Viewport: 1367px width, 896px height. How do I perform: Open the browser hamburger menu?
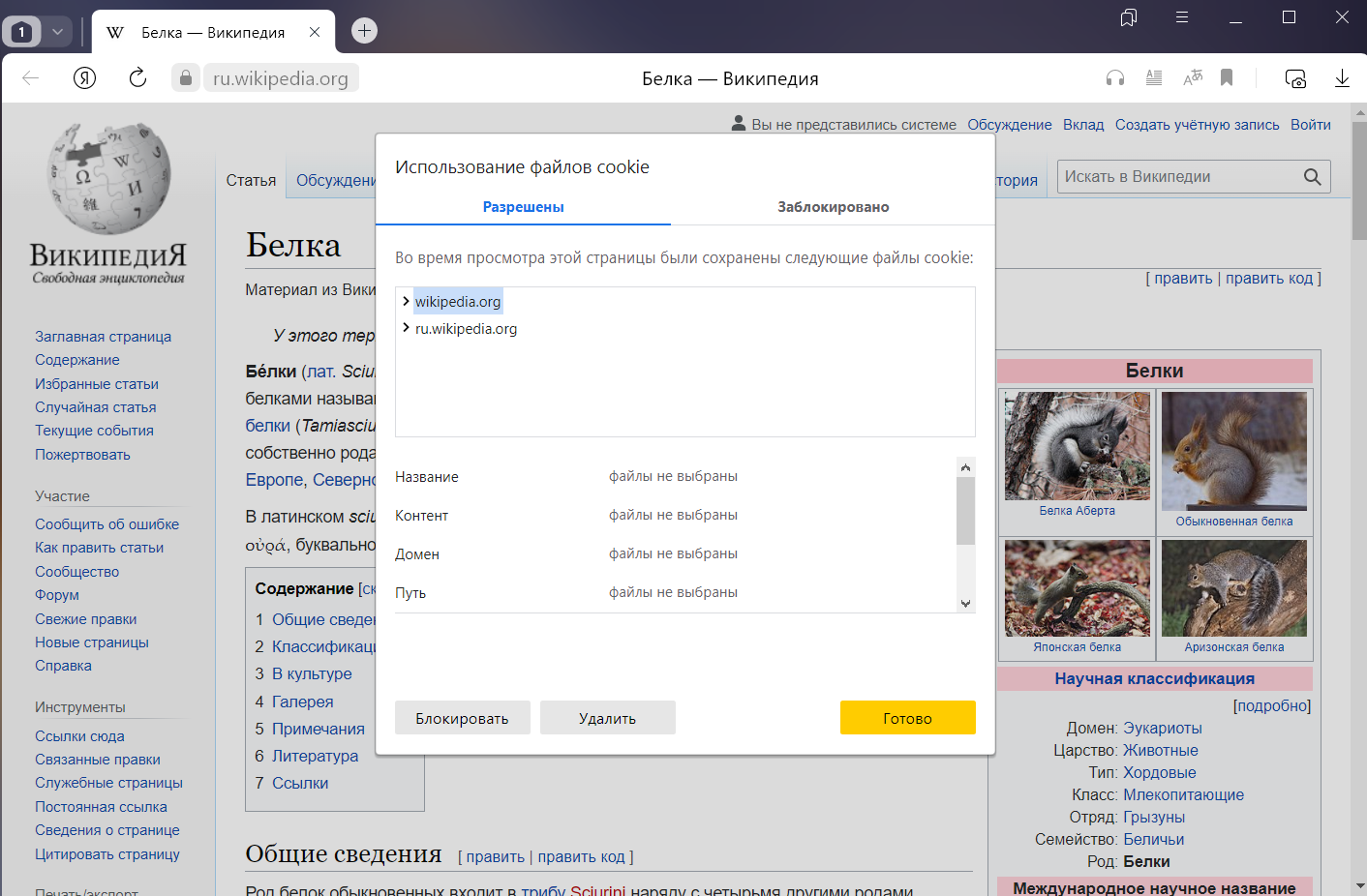(1182, 17)
